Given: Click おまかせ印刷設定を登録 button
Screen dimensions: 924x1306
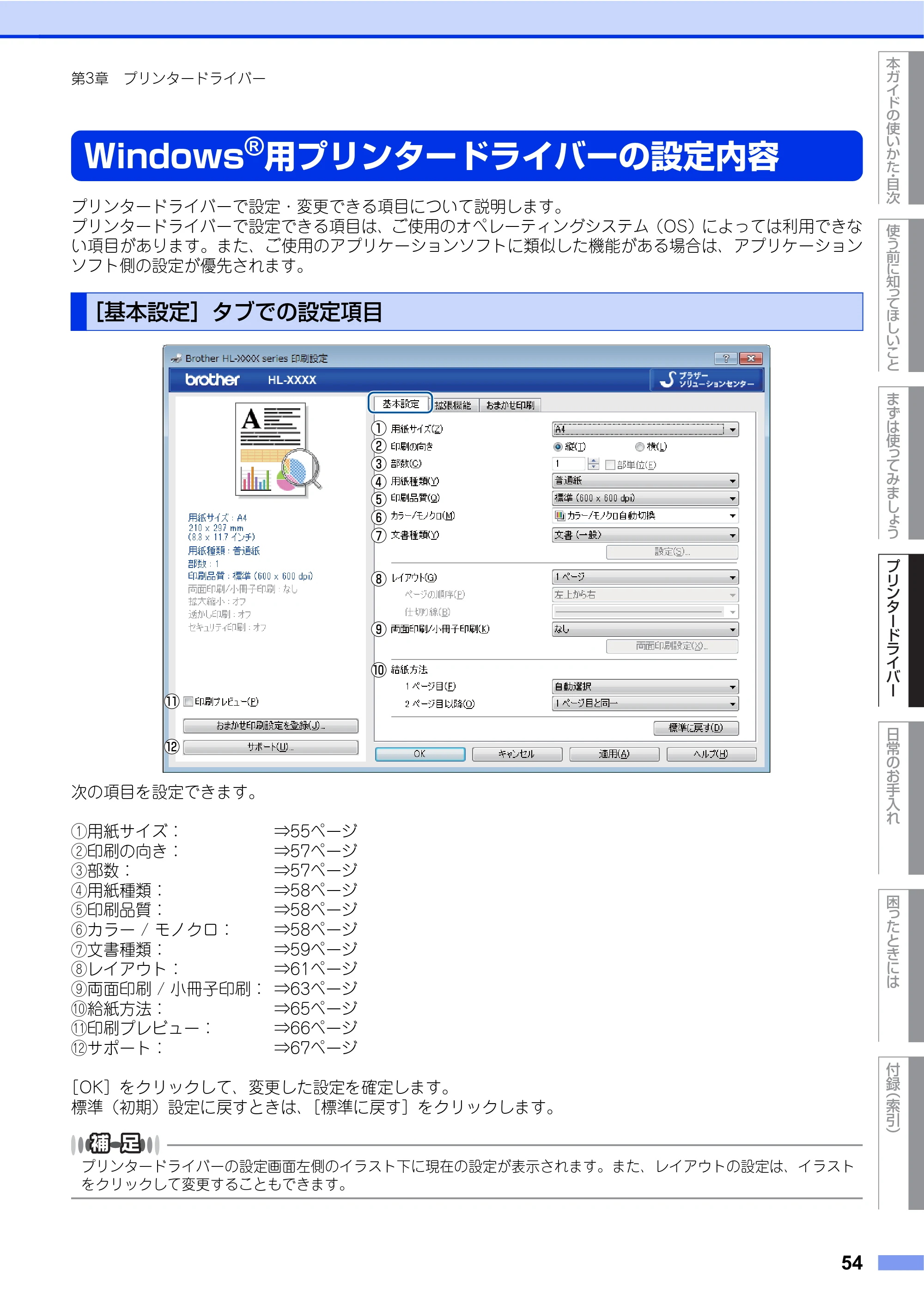Looking at the screenshot, I should coord(271,726).
